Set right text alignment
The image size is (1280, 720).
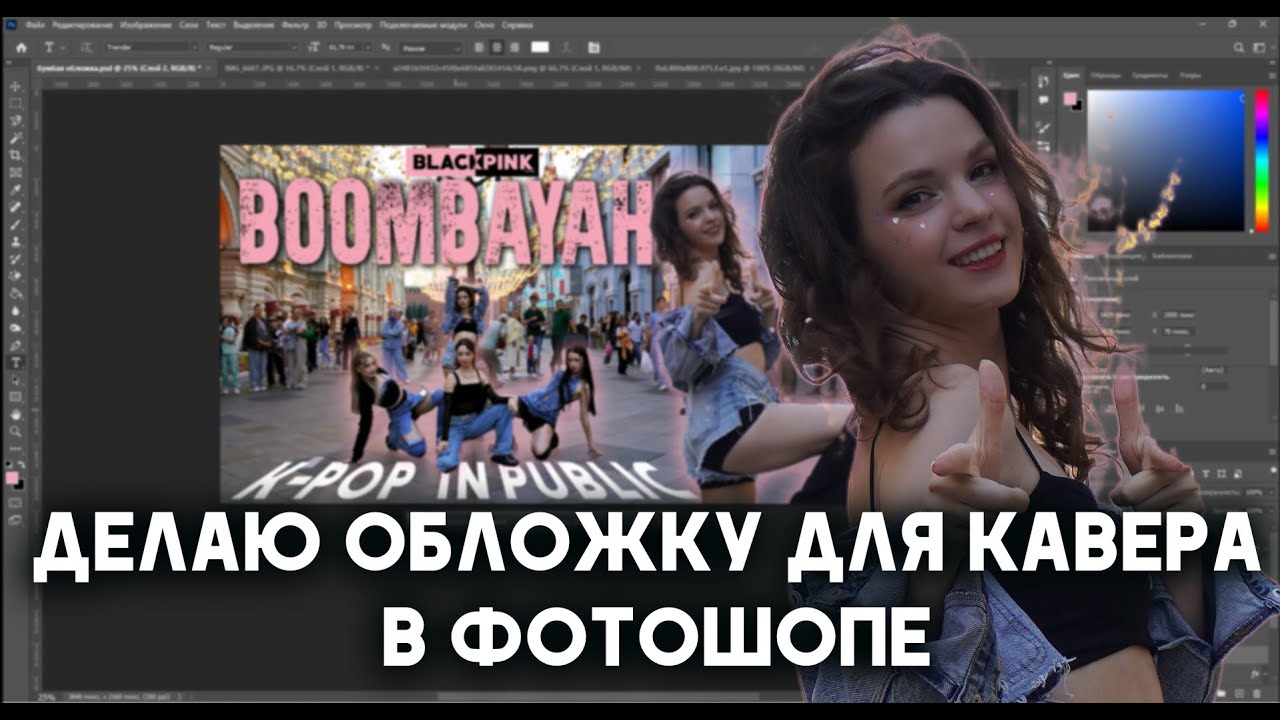[514, 47]
